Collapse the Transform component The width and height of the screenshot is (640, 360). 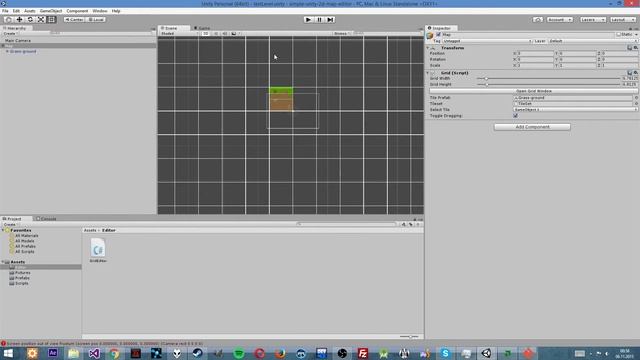coord(428,48)
